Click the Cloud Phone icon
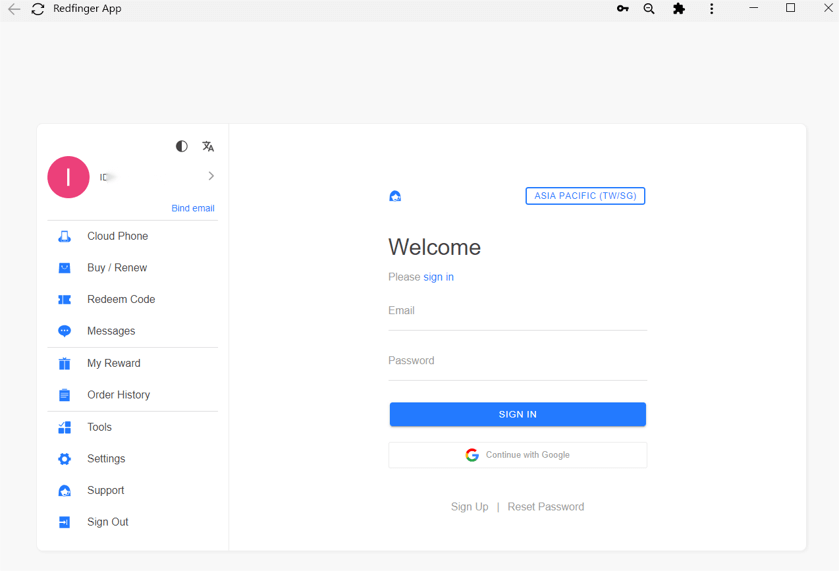Screen dimensions: 839x571 tap(64, 236)
